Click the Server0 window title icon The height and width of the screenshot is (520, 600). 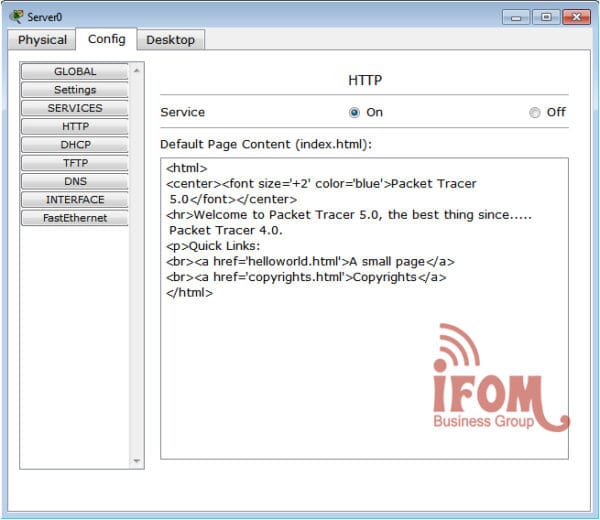tap(17, 16)
